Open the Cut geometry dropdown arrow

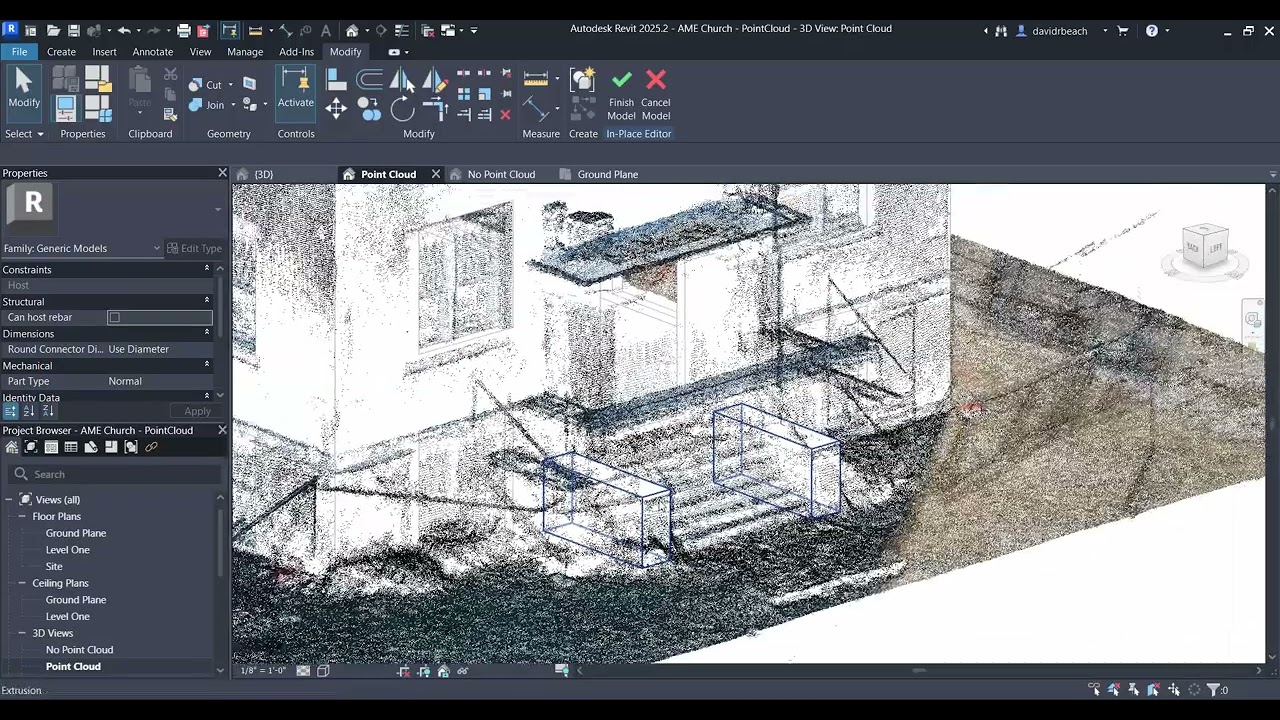pyautogui.click(x=230, y=85)
